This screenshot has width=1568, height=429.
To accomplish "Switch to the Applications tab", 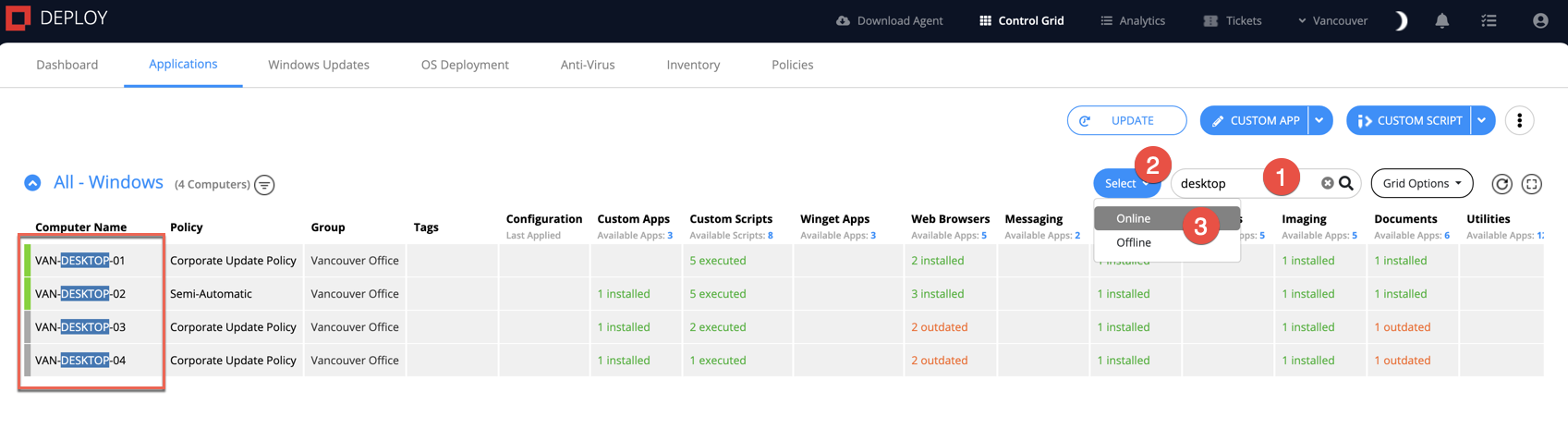I will [x=183, y=64].
